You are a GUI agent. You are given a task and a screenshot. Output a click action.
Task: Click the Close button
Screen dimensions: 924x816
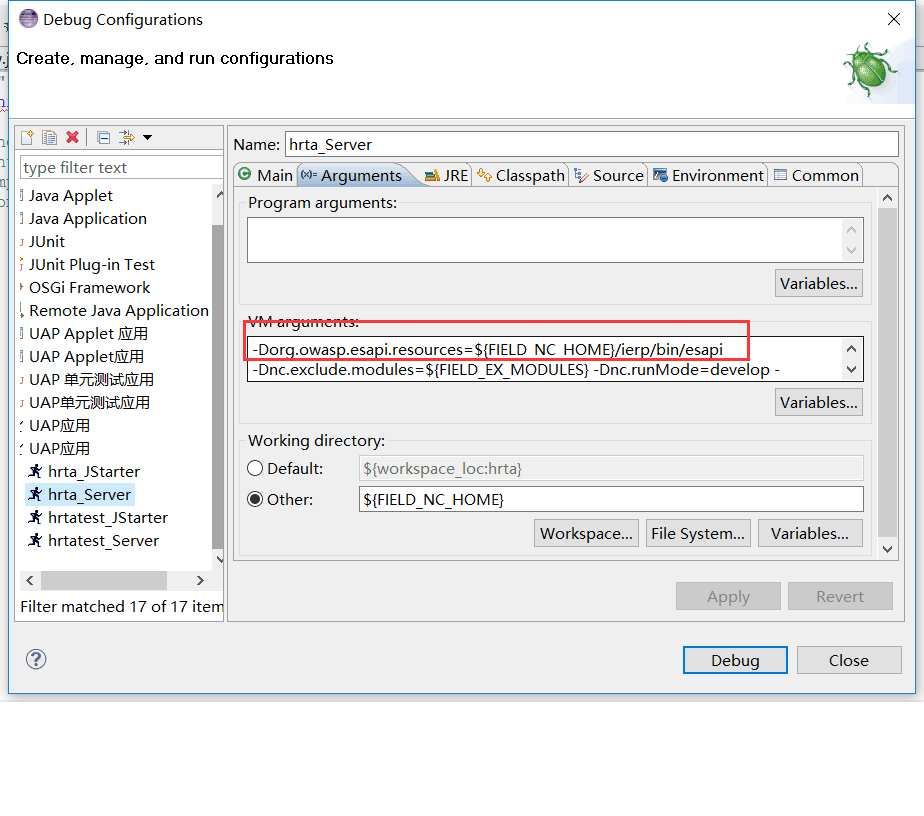tap(849, 660)
